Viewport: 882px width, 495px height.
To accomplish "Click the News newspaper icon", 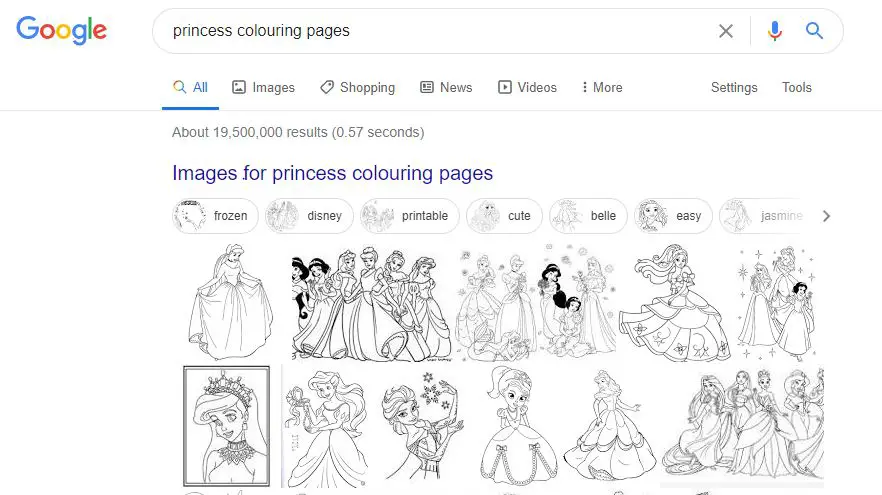I will [427, 87].
